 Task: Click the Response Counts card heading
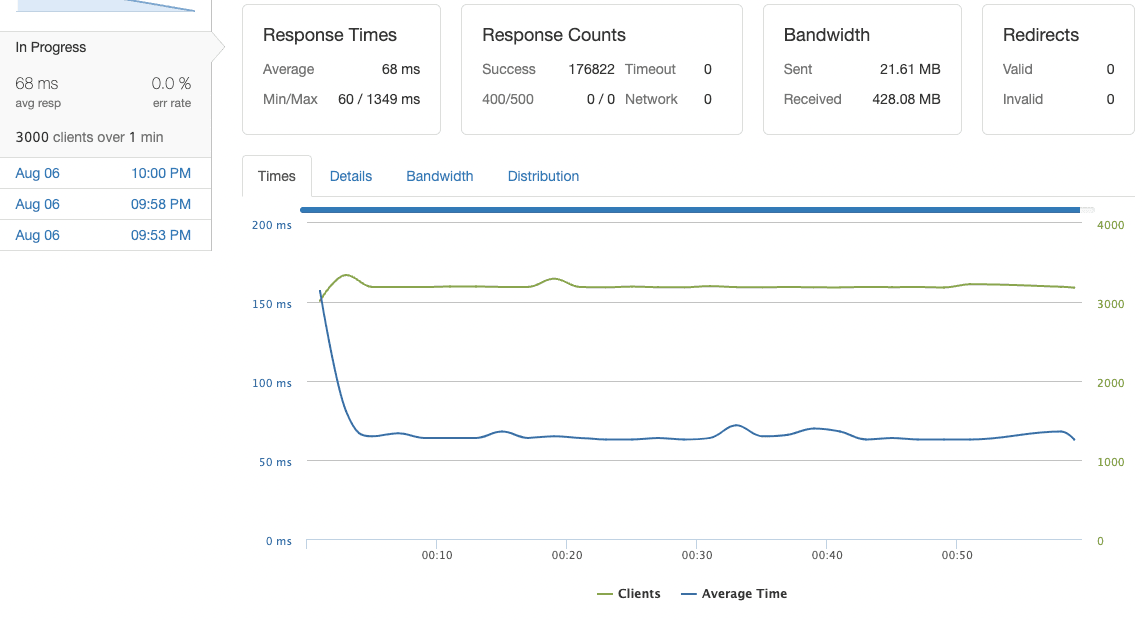coord(554,35)
